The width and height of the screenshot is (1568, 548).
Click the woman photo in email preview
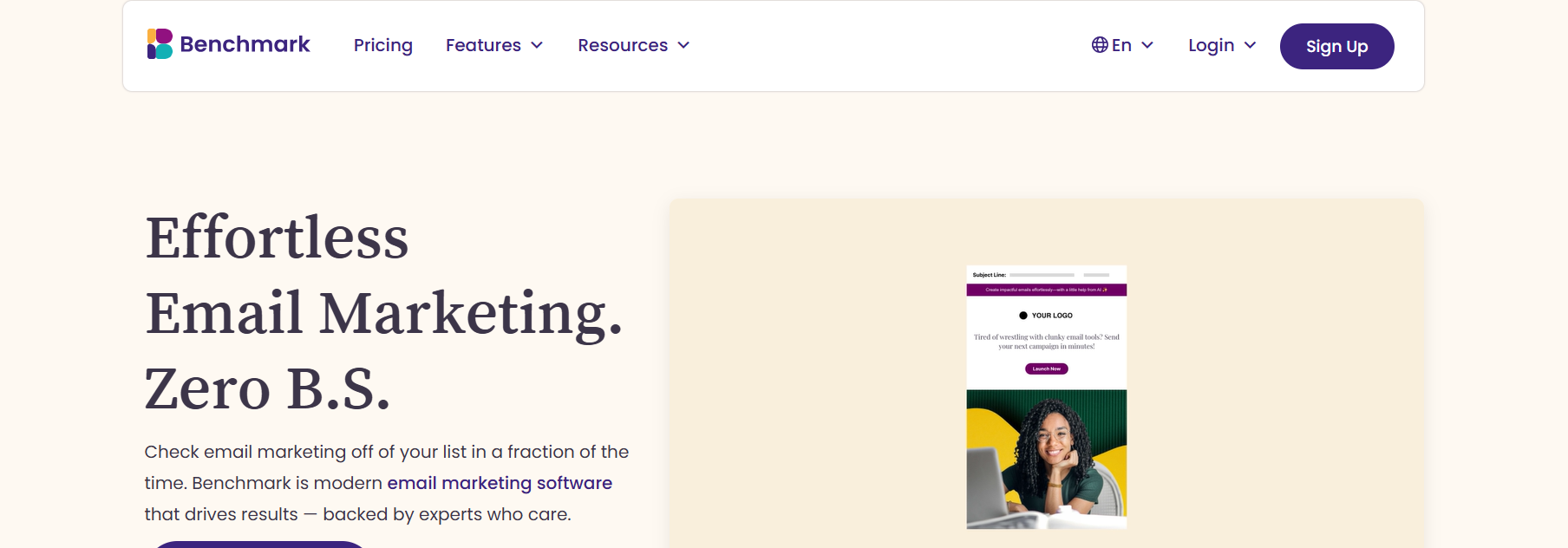point(1047,459)
